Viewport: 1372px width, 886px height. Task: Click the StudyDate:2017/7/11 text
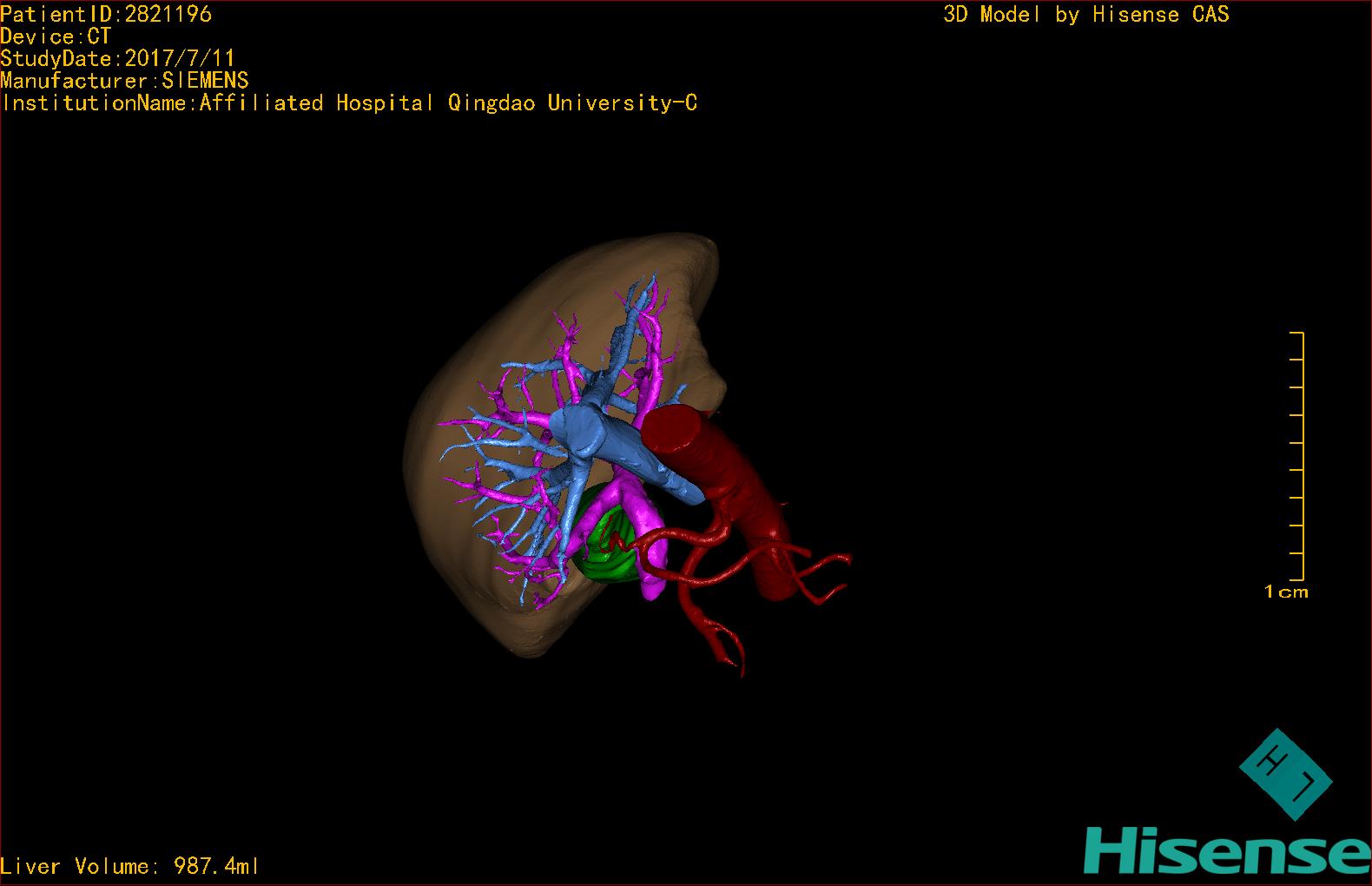point(117,58)
